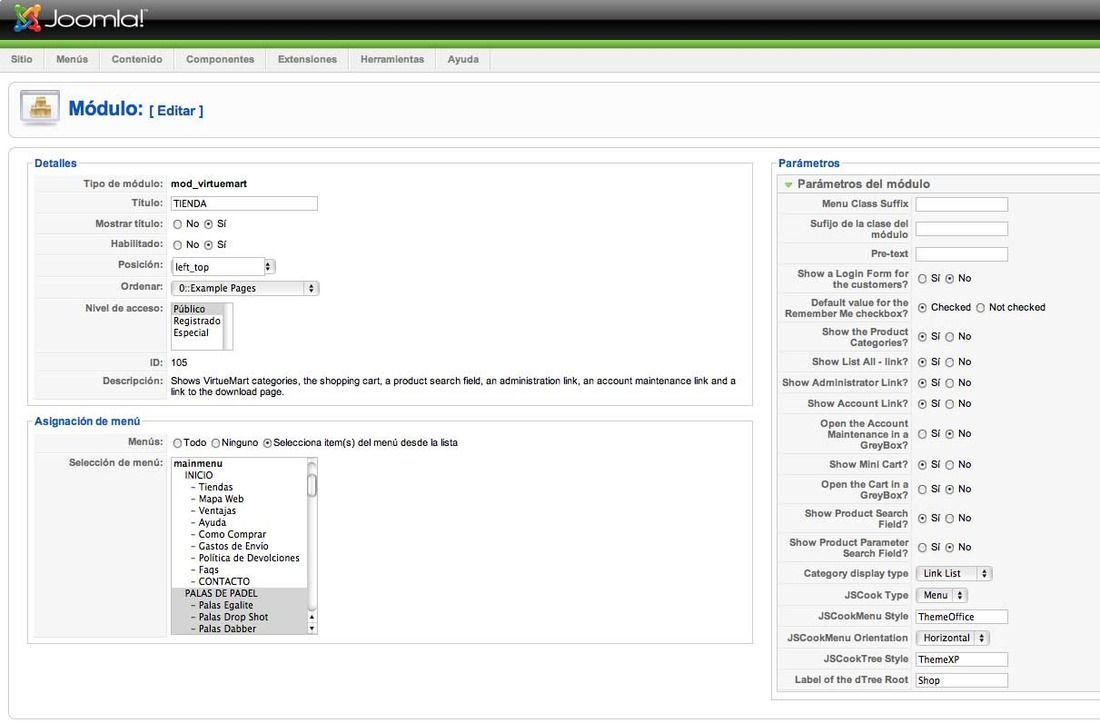The width and height of the screenshot is (1100, 723).
Task: Select Público in access level list
Action: click(197, 309)
